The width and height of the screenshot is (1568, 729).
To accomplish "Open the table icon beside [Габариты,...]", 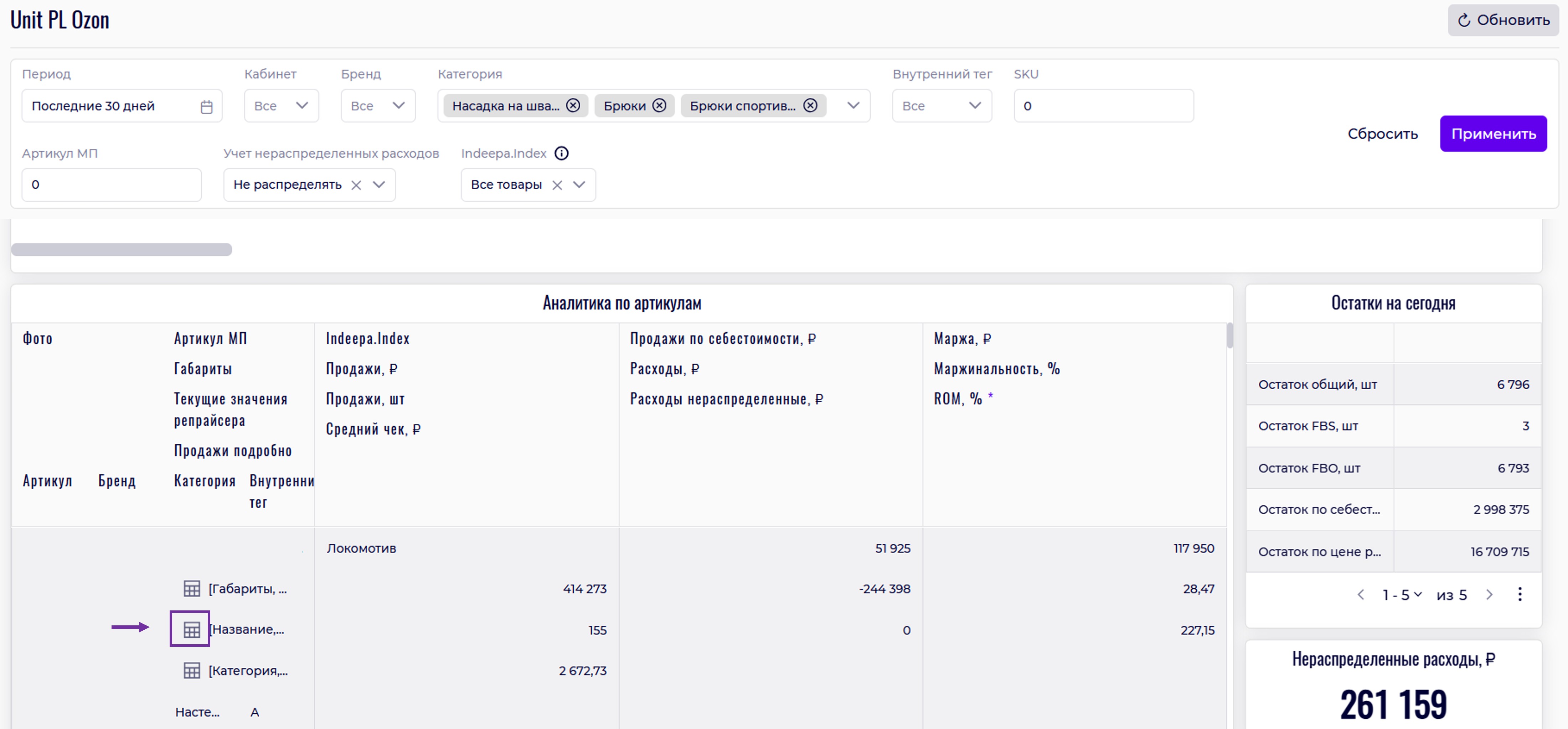I will 192,588.
